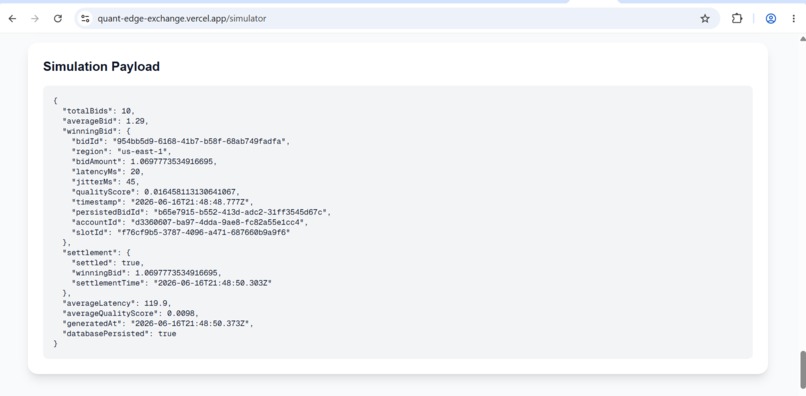
Task: Select the Simulation Payload heading
Action: (x=101, y=66)
